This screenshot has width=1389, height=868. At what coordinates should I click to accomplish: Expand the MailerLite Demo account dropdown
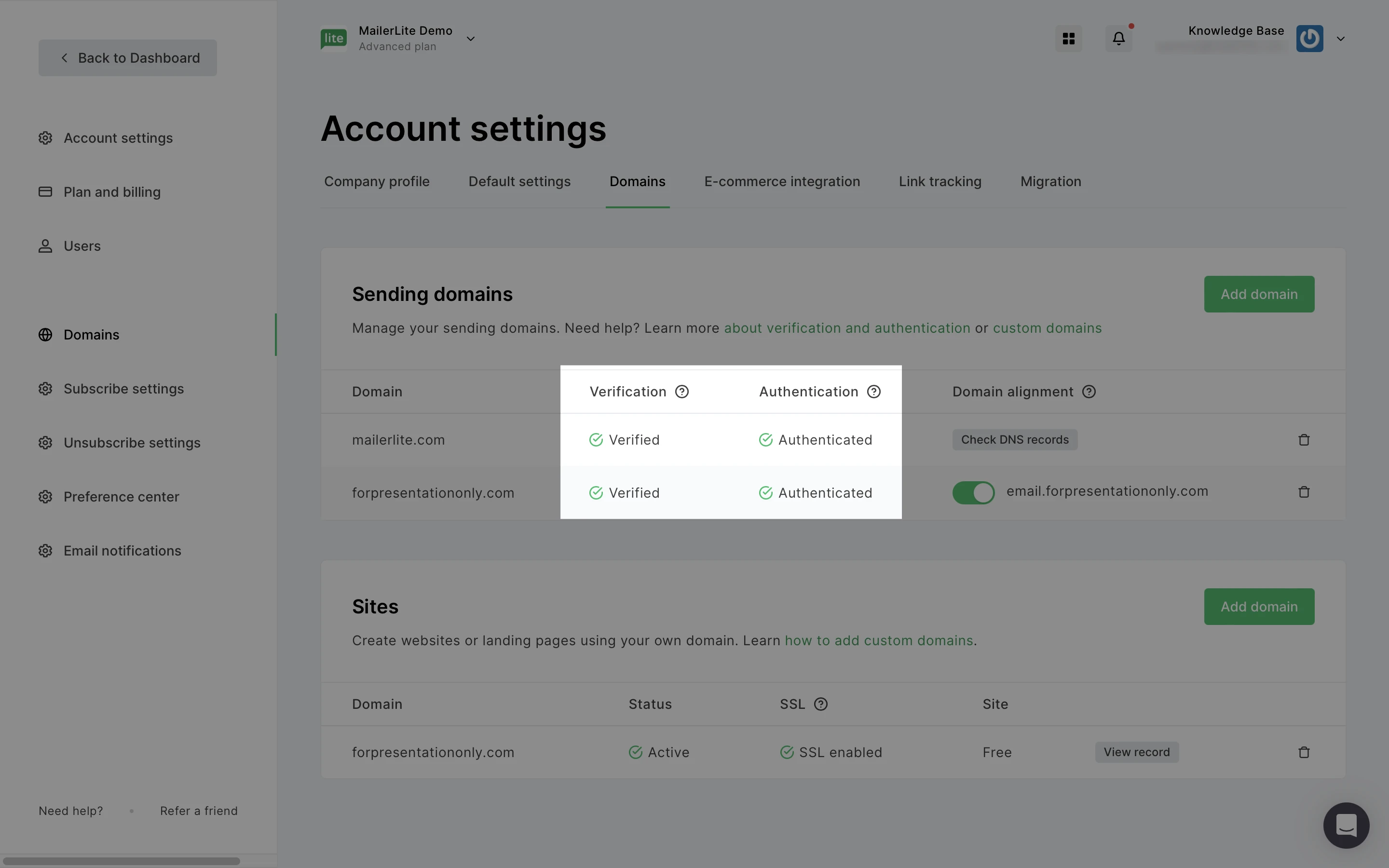point(470,39)
